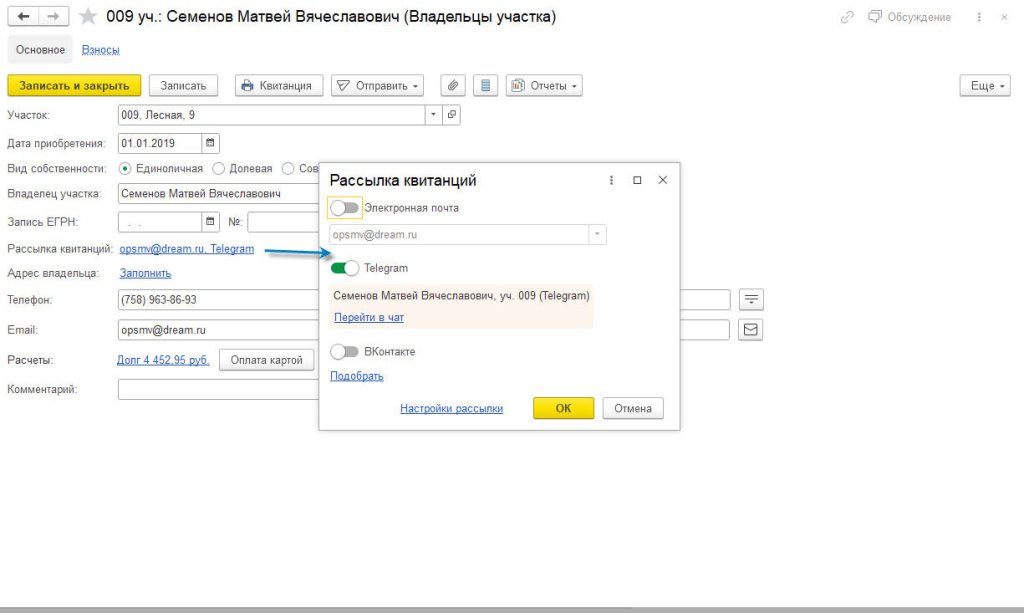Image resolution: width=1024 pixels, height=613 pixels.
Task: Select the Долевая ownership radio button
Action: (x=219, y=169)
